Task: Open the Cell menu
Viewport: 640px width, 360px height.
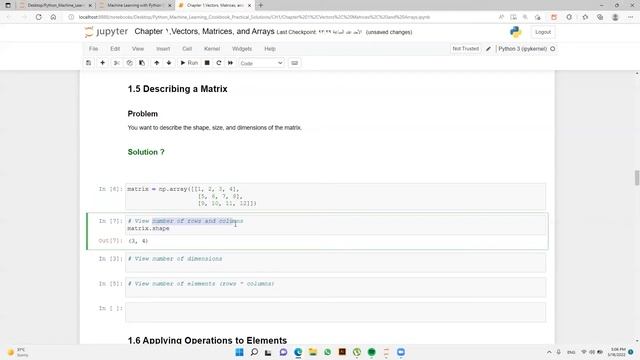Action: point(187,49)
